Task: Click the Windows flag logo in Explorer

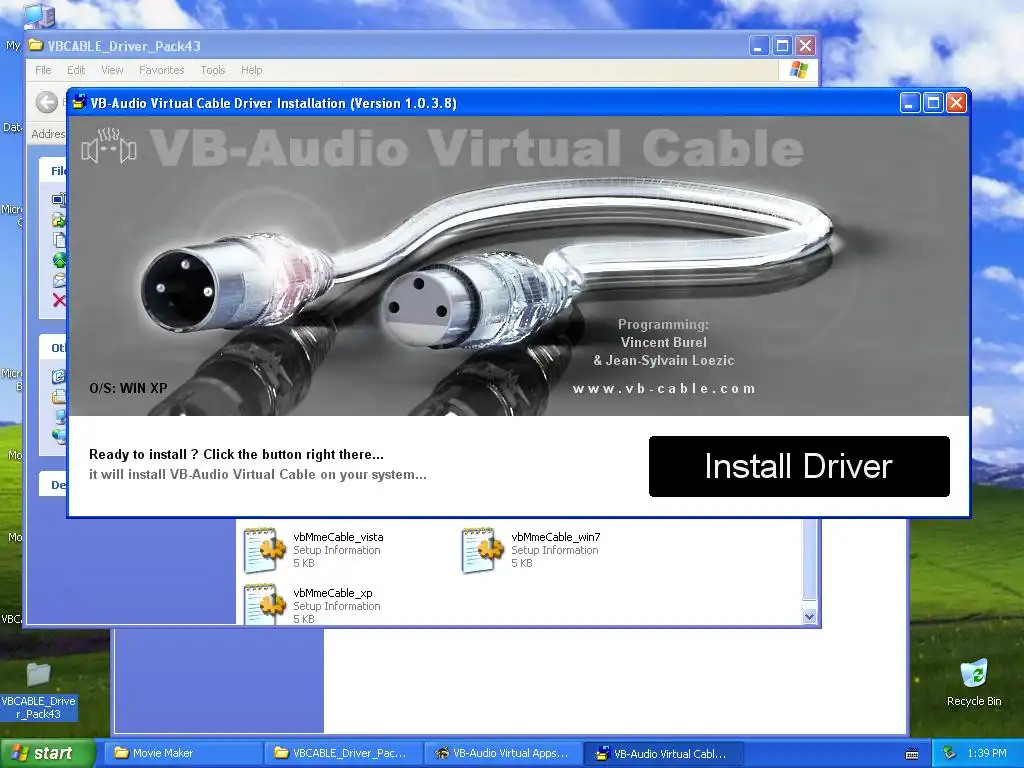Action: pyautogui.click(x=798, y=70)
